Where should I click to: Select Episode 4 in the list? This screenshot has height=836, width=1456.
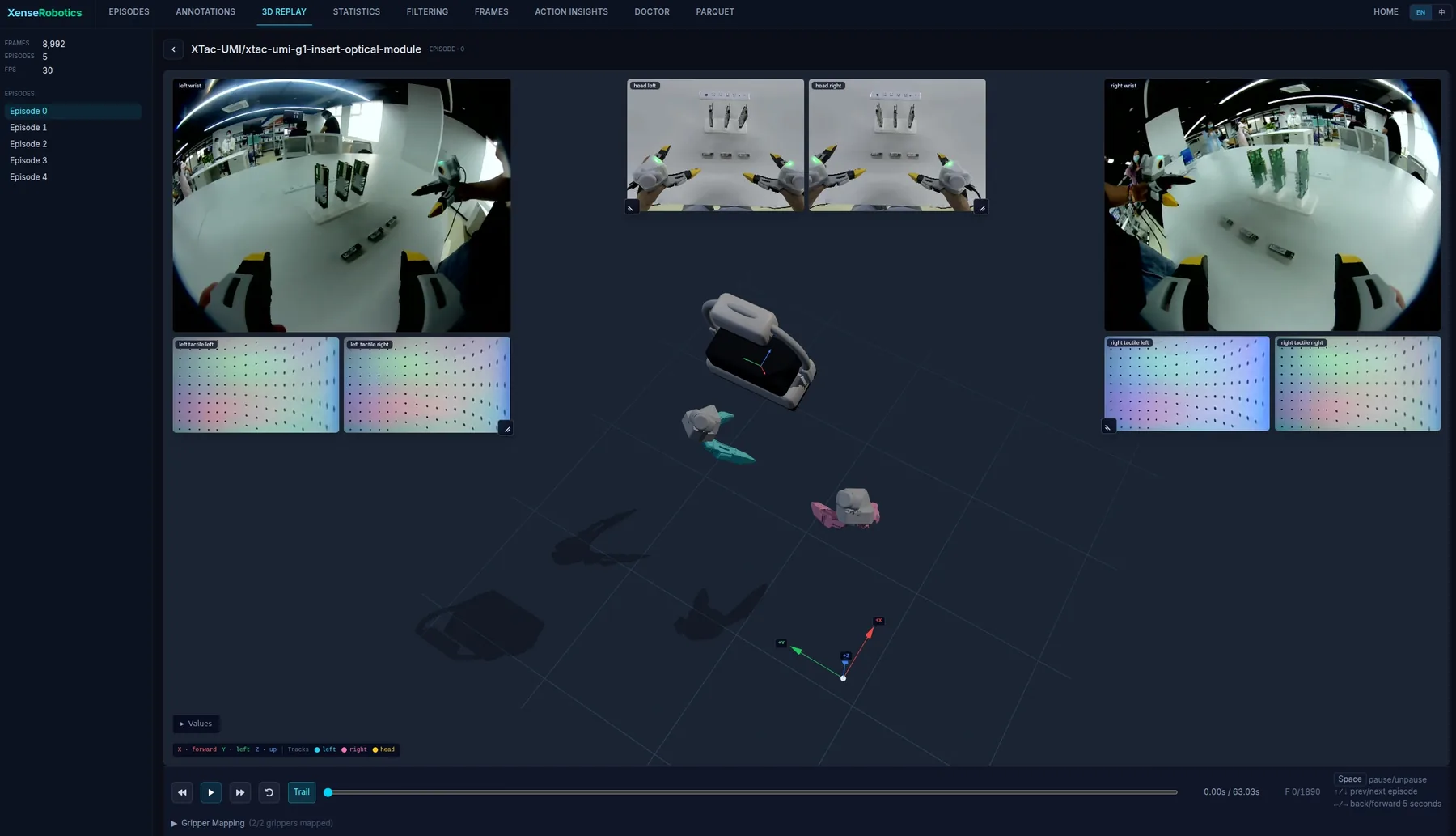[73, 177]
